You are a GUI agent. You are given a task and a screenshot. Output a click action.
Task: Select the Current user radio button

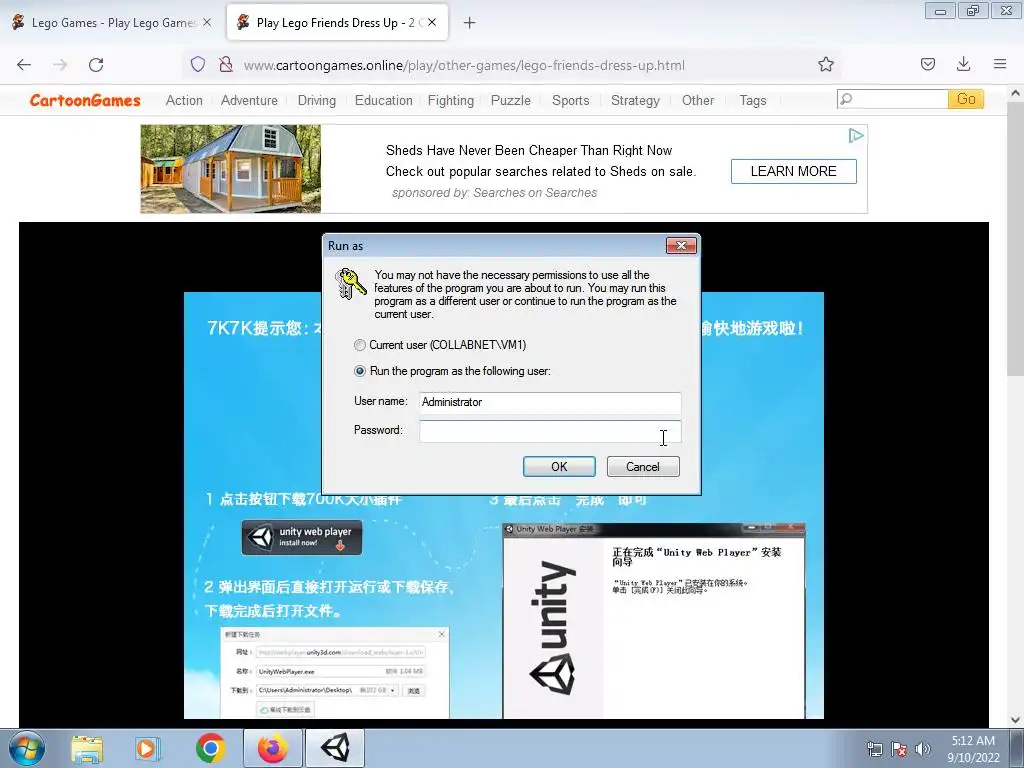(x=360, y=345)
